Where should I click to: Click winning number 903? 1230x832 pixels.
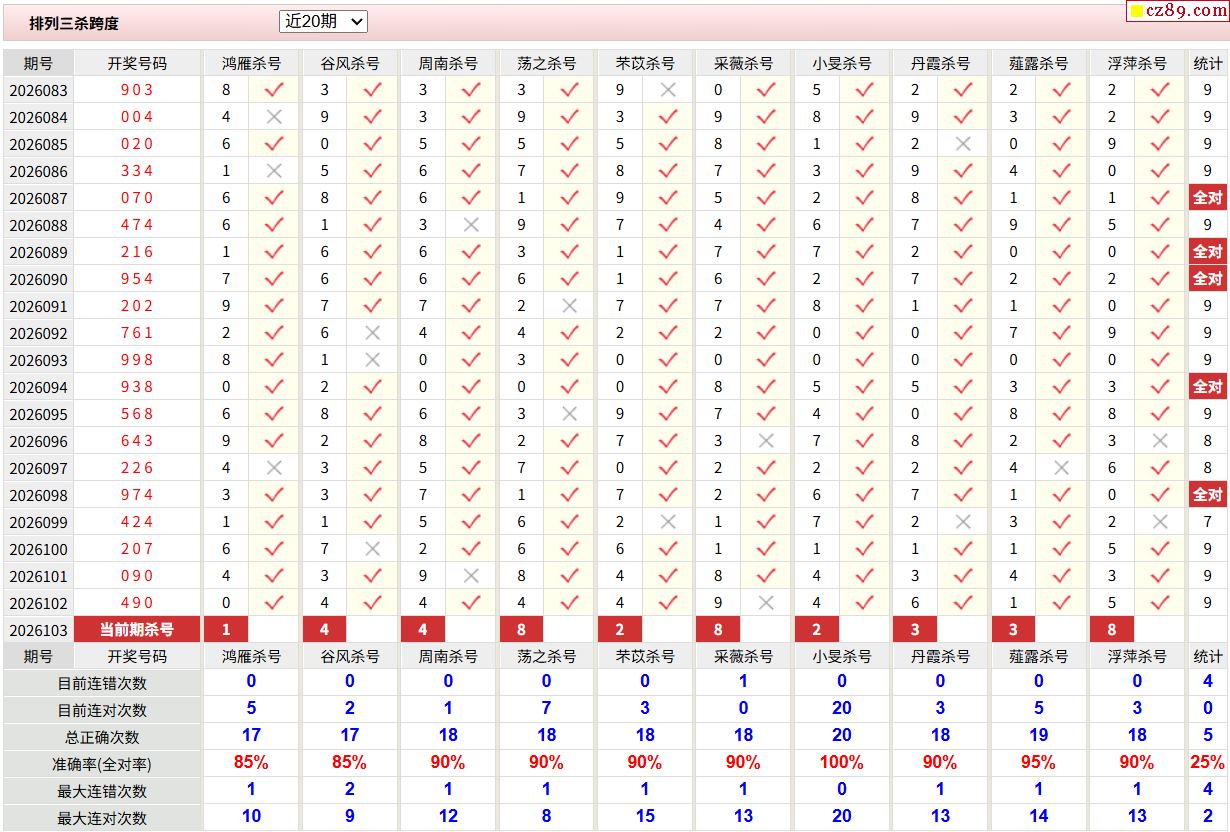point(137,90)
